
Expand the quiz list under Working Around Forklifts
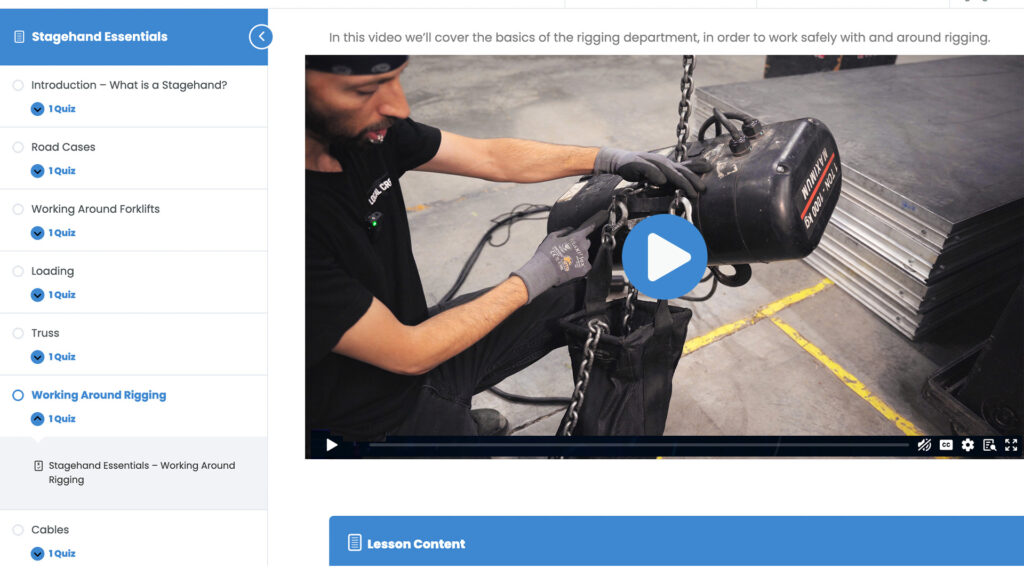click(38, 233)
